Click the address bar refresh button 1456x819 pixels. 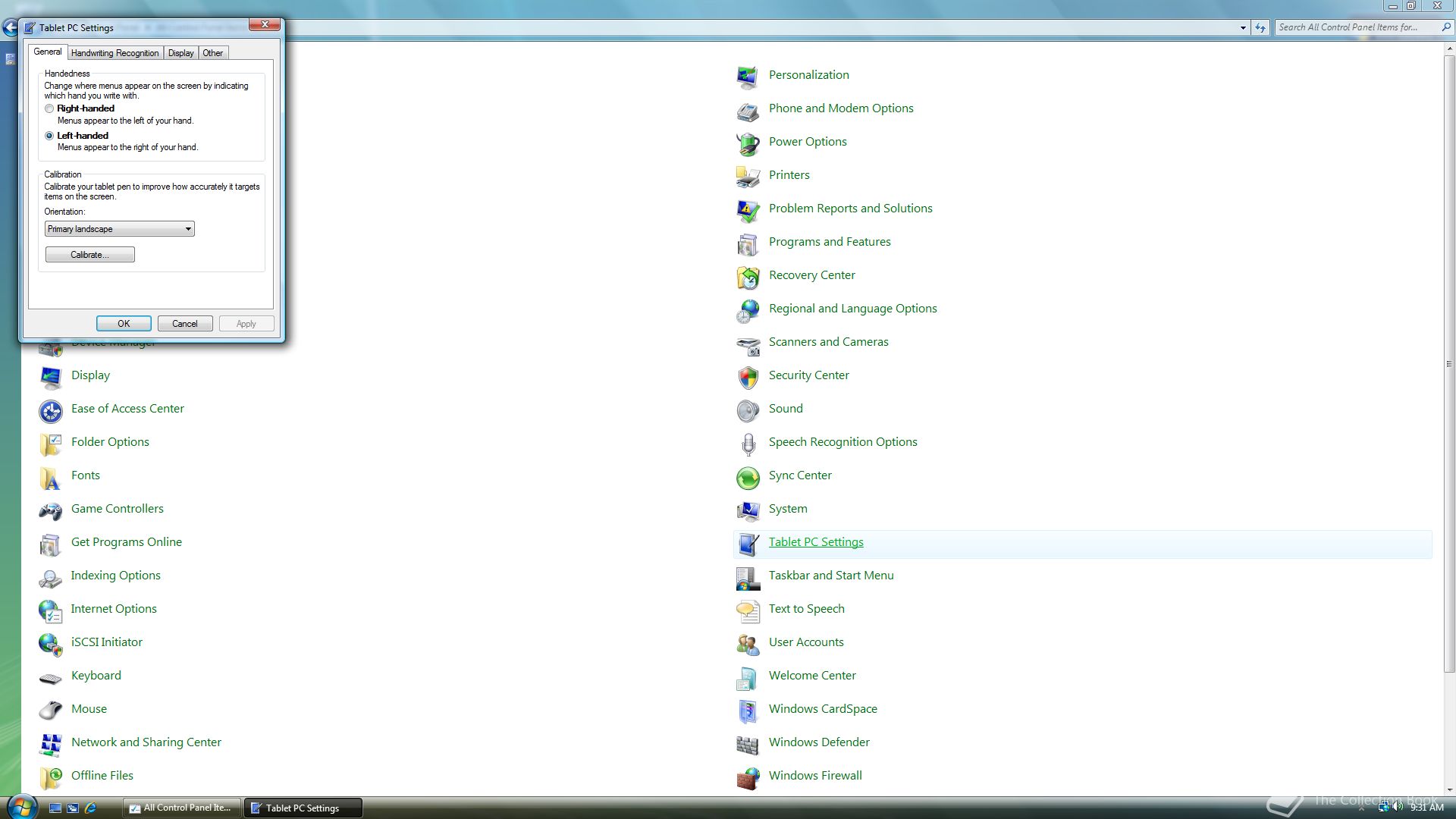tap(1260, 27)
